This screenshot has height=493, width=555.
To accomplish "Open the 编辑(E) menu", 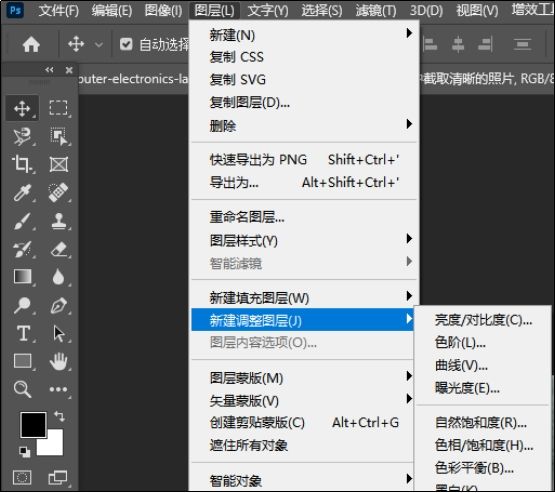I will tap(112, 11).
